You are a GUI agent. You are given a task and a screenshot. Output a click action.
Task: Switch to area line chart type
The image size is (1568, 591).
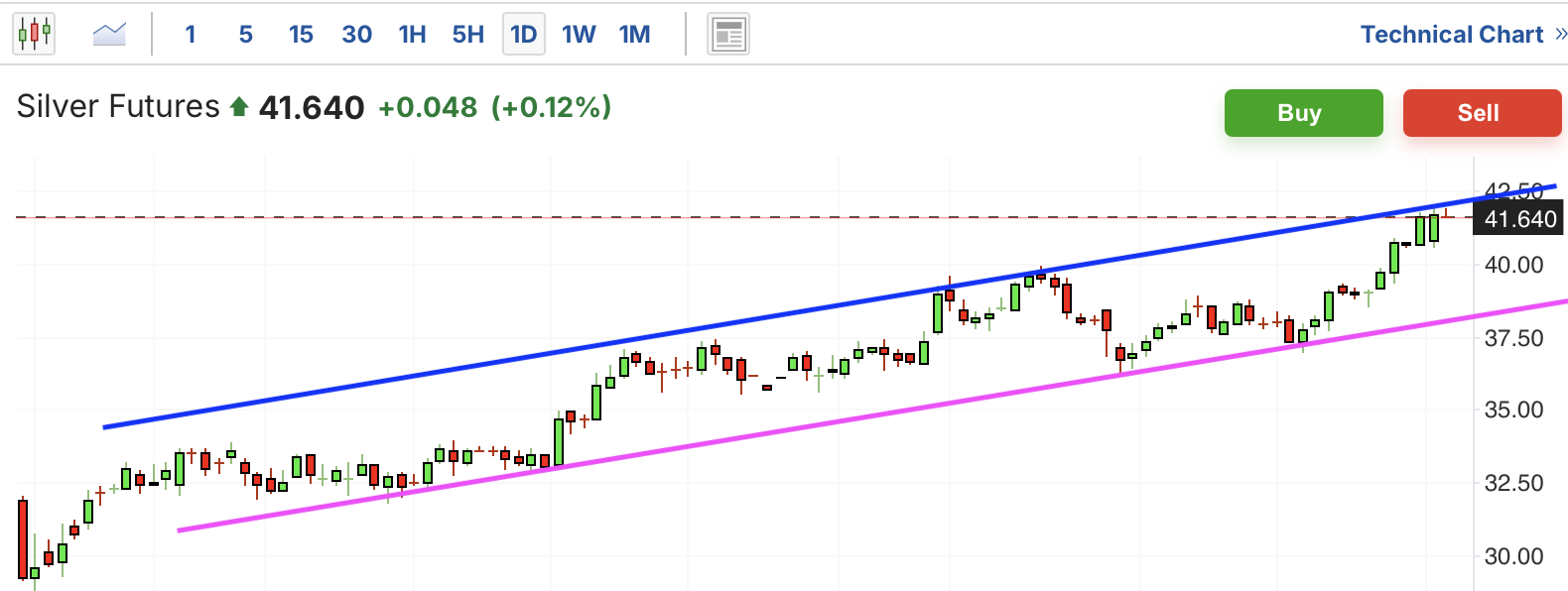tap(109, 35)
